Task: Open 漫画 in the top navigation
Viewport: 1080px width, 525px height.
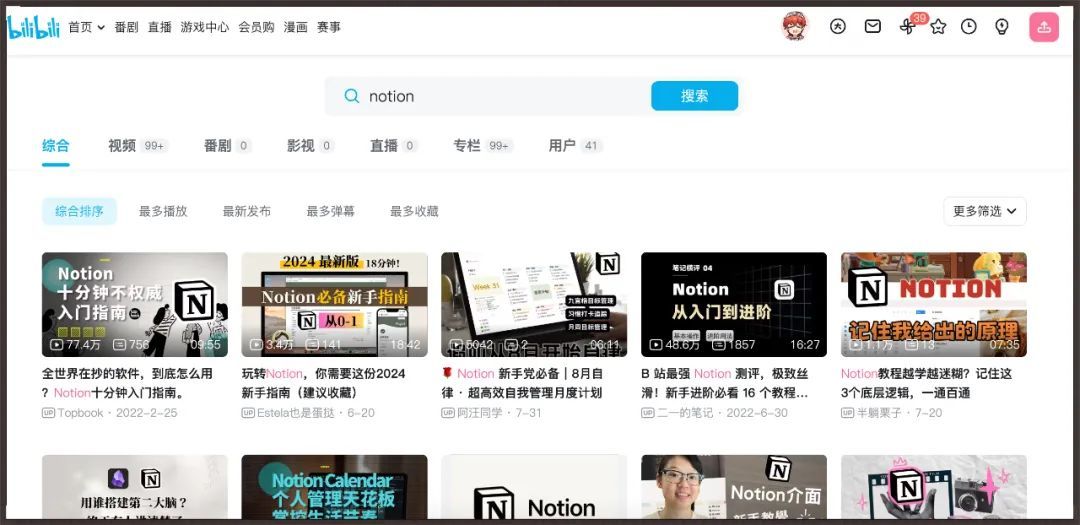Action: coord(295,27)
